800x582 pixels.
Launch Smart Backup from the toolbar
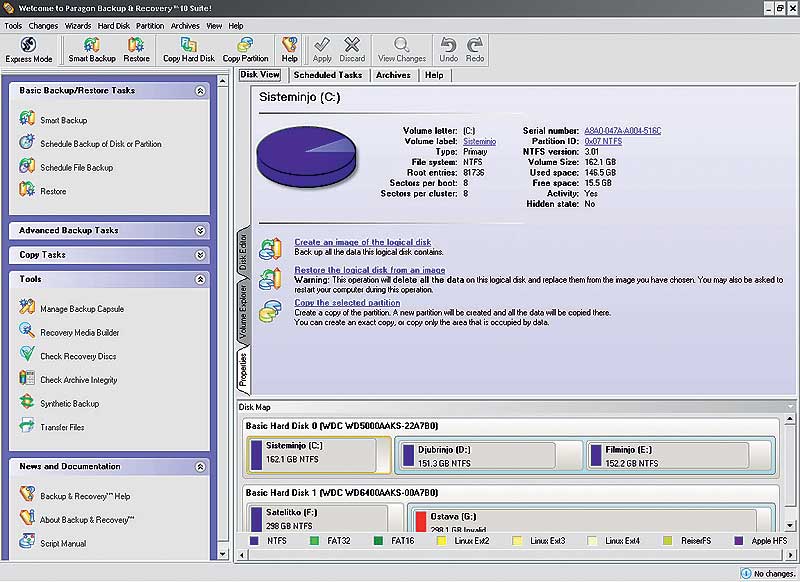[x=92, y=49]
